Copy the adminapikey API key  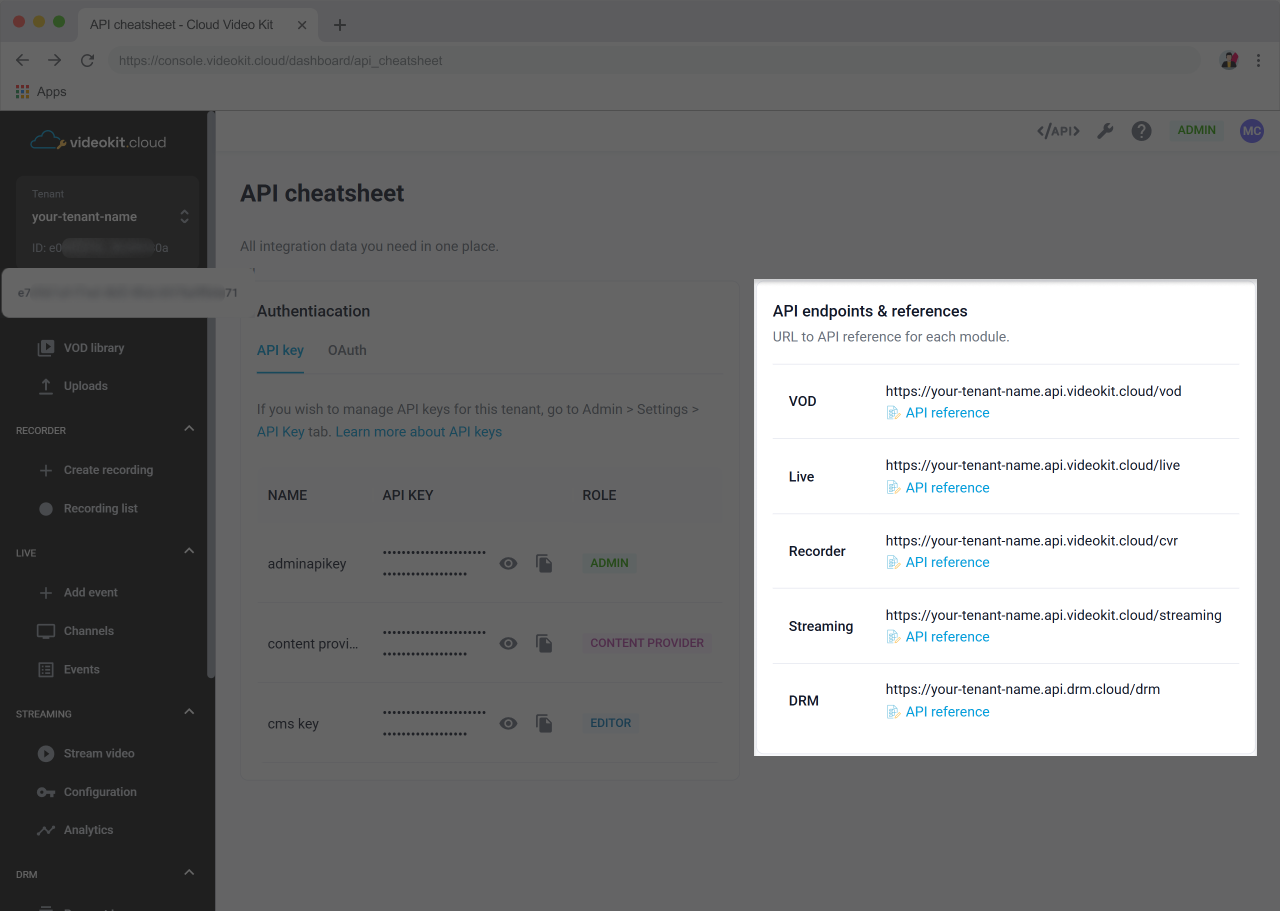[x=544, y=563]
